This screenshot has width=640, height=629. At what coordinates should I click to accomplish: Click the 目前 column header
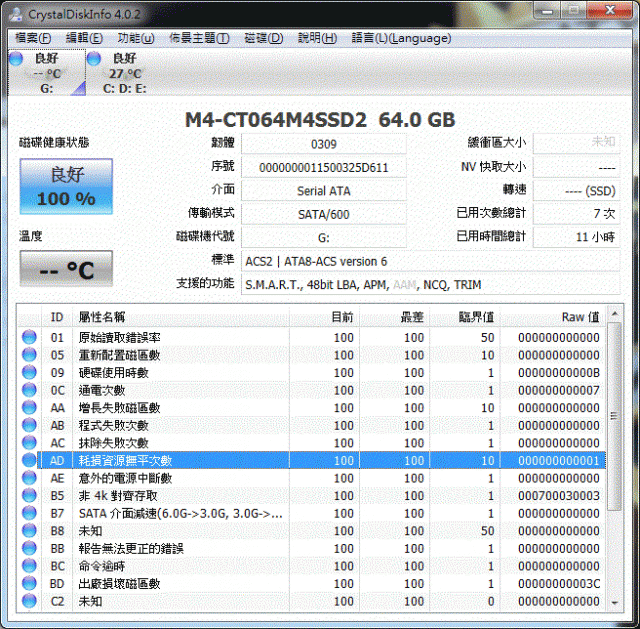[324, 317]
